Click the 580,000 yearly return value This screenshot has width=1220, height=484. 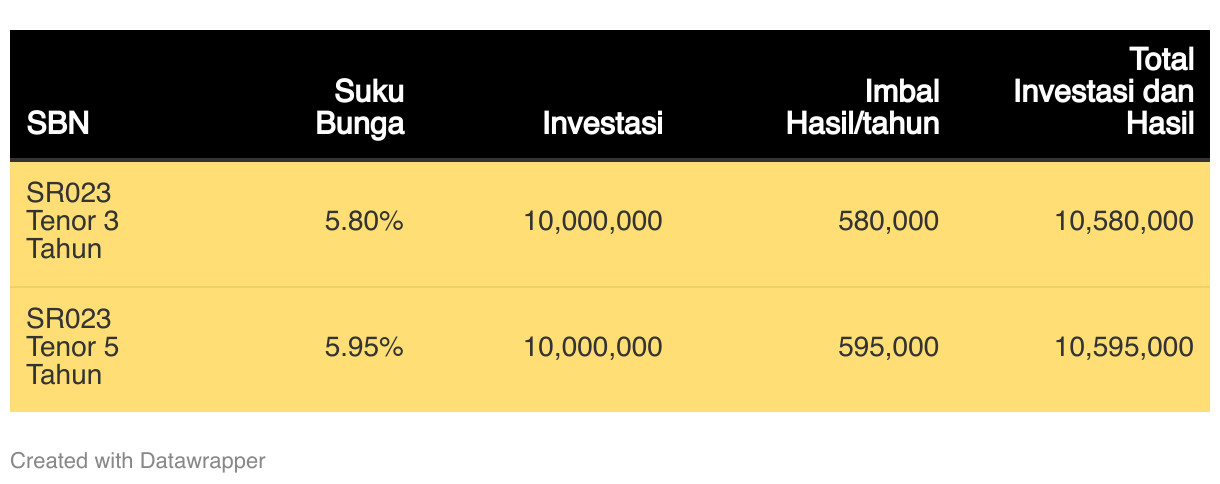tap(889, 221)
